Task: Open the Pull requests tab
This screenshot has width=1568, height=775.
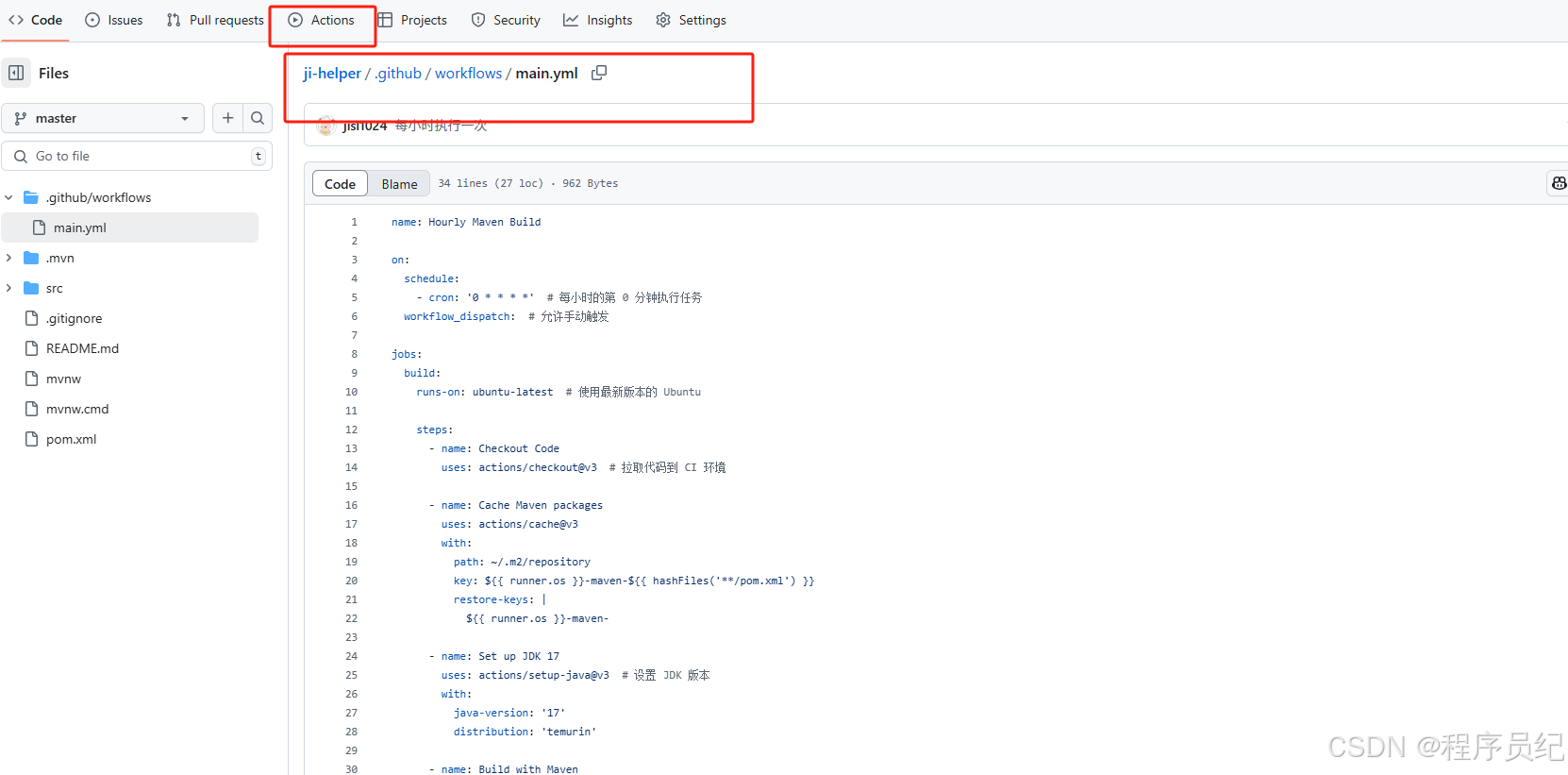Action: click(x=215, y=20)
